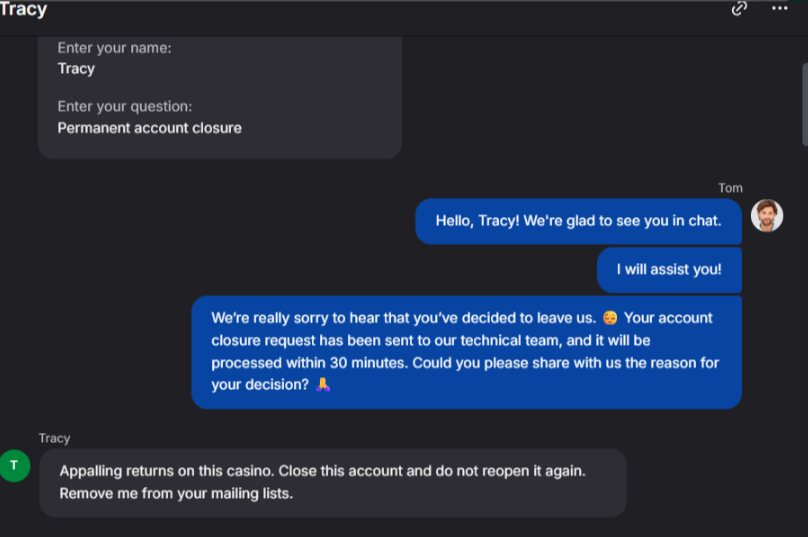Click the name value 'Tracy' in form

(76, 69)
